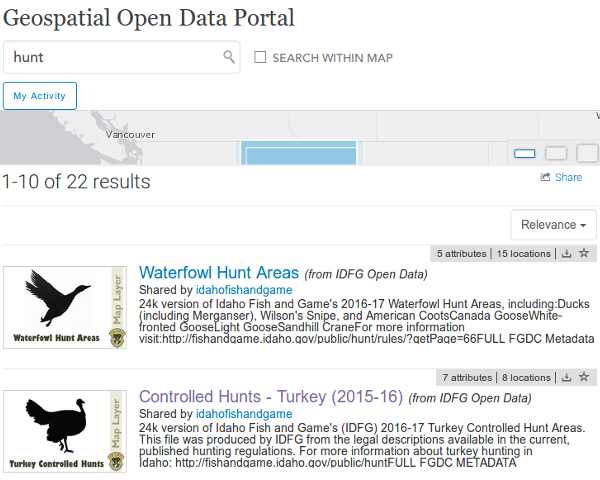The width and height of the screenshot is (600, 480).
Task: Open the Relevance sort dropdown
Action: pyautogui.click(x=553, y=225)
